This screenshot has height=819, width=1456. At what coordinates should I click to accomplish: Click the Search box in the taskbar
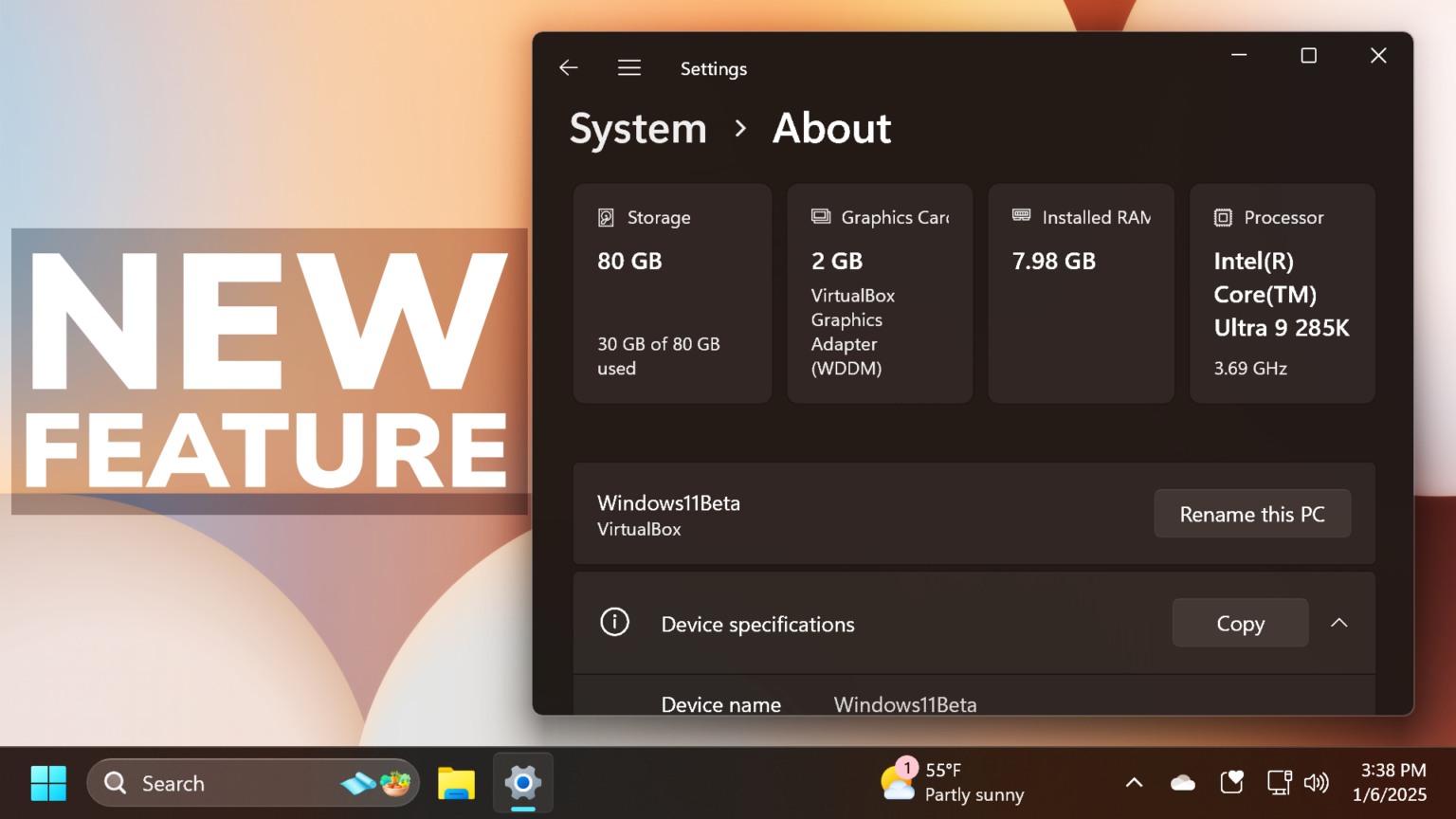pyautogui.click(x=218, y=782)
